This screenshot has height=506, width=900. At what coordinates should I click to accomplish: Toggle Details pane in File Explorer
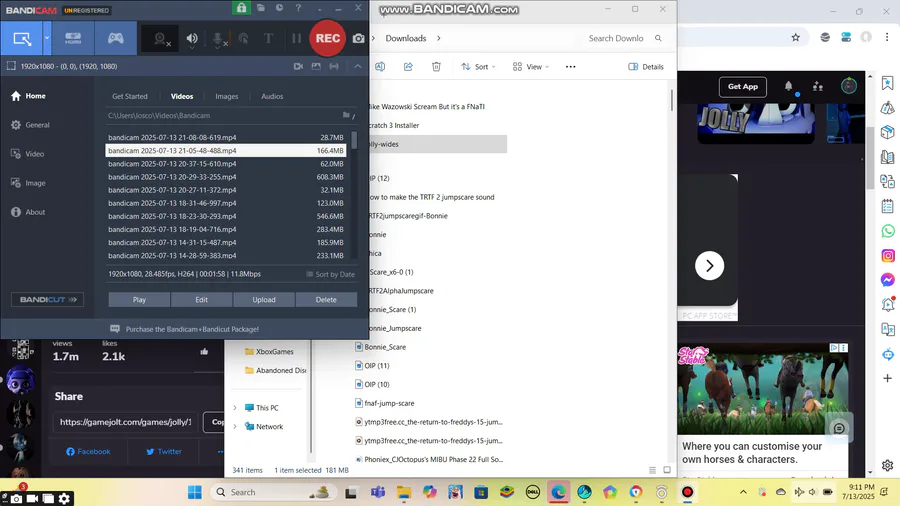point(646,67)
